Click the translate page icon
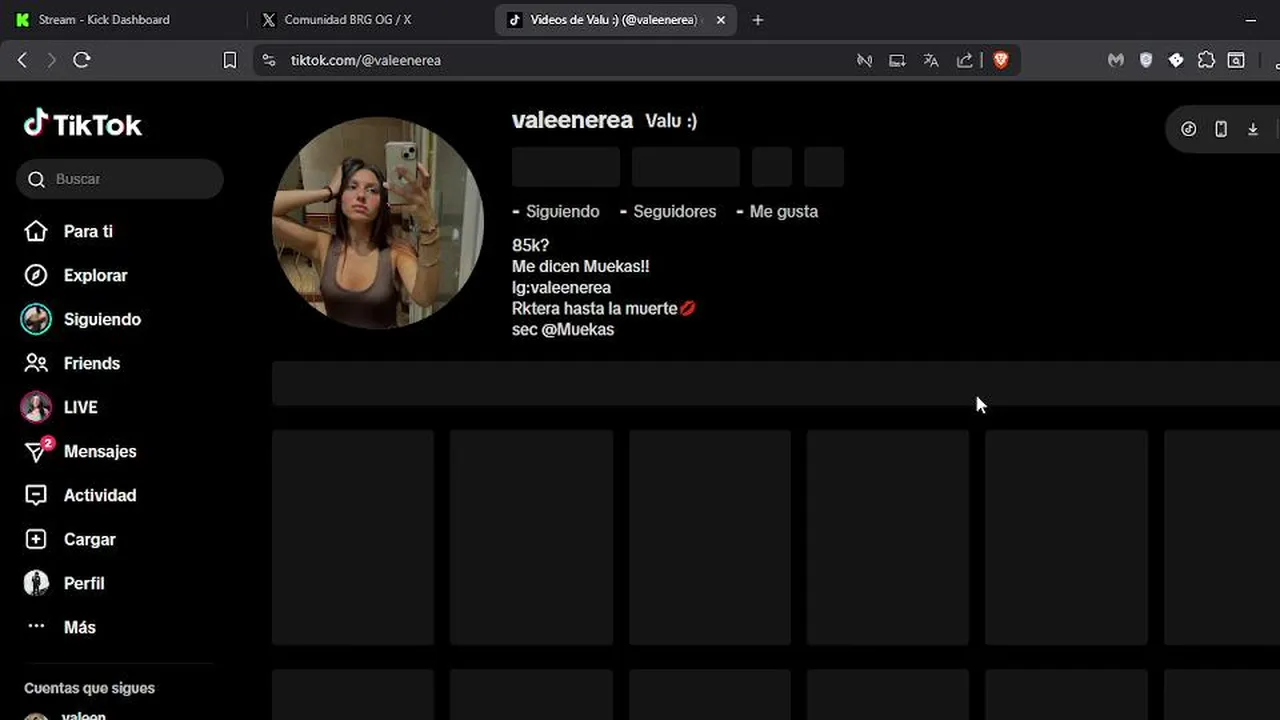This screenshot has width=1280, height=720. tap(931, 60)
